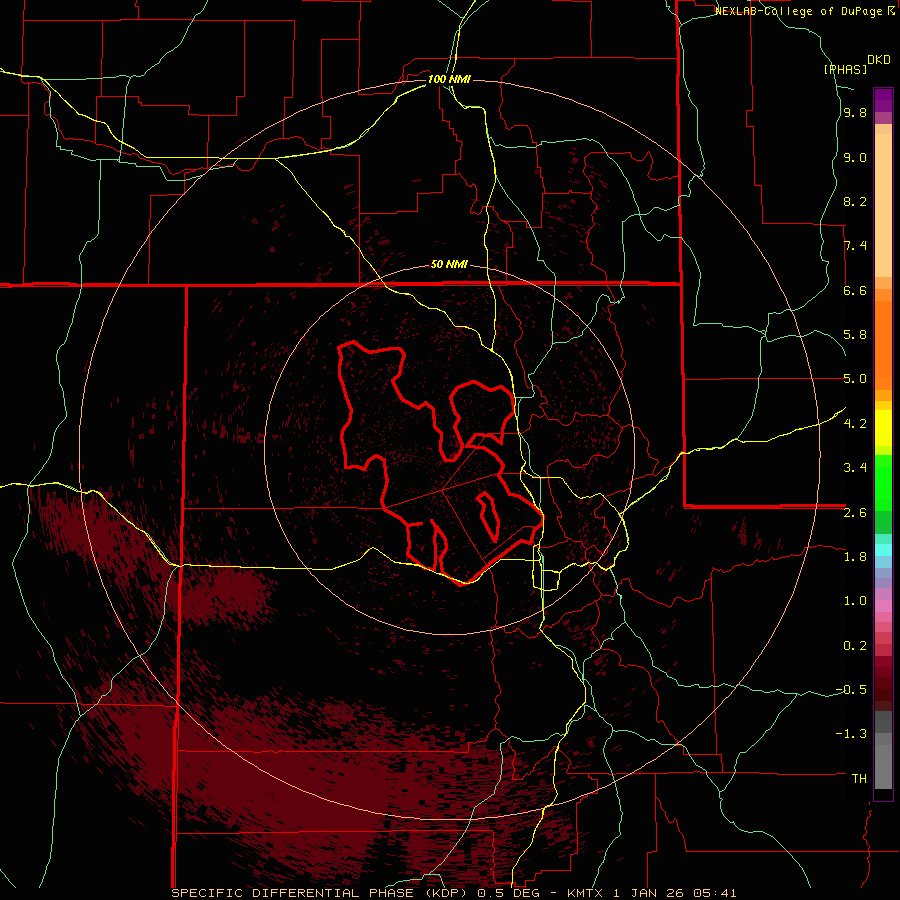Viewport: 900px width, 900px height.
Task: Click the DKD label above the color scale
Action: 879,60
